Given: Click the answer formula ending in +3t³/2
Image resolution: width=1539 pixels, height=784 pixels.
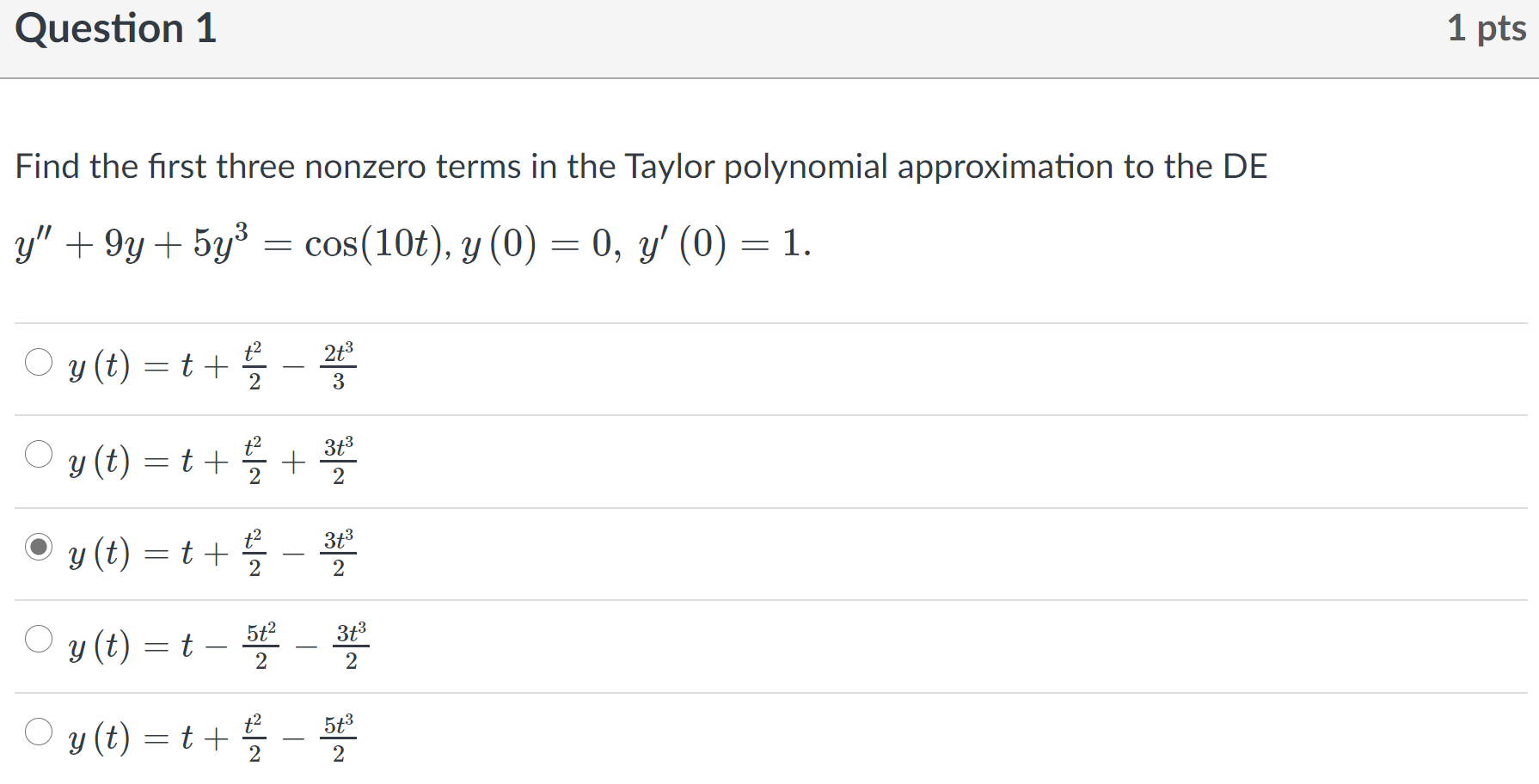Looking at the screenshot, I should [212, 460].
